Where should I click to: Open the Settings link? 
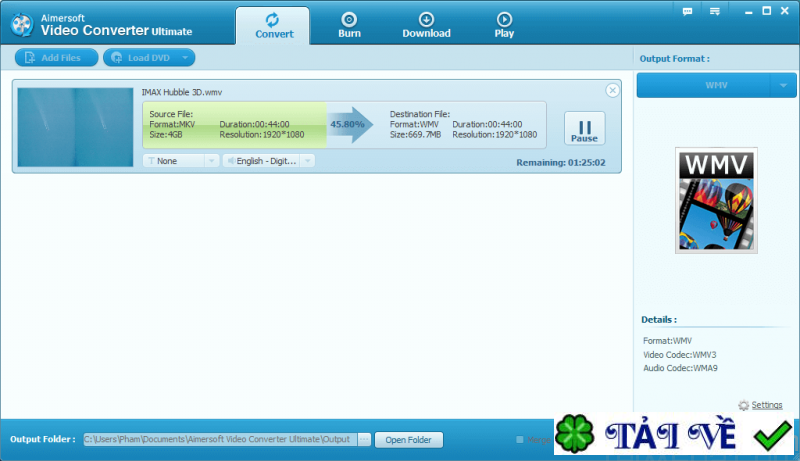[766, 405]
